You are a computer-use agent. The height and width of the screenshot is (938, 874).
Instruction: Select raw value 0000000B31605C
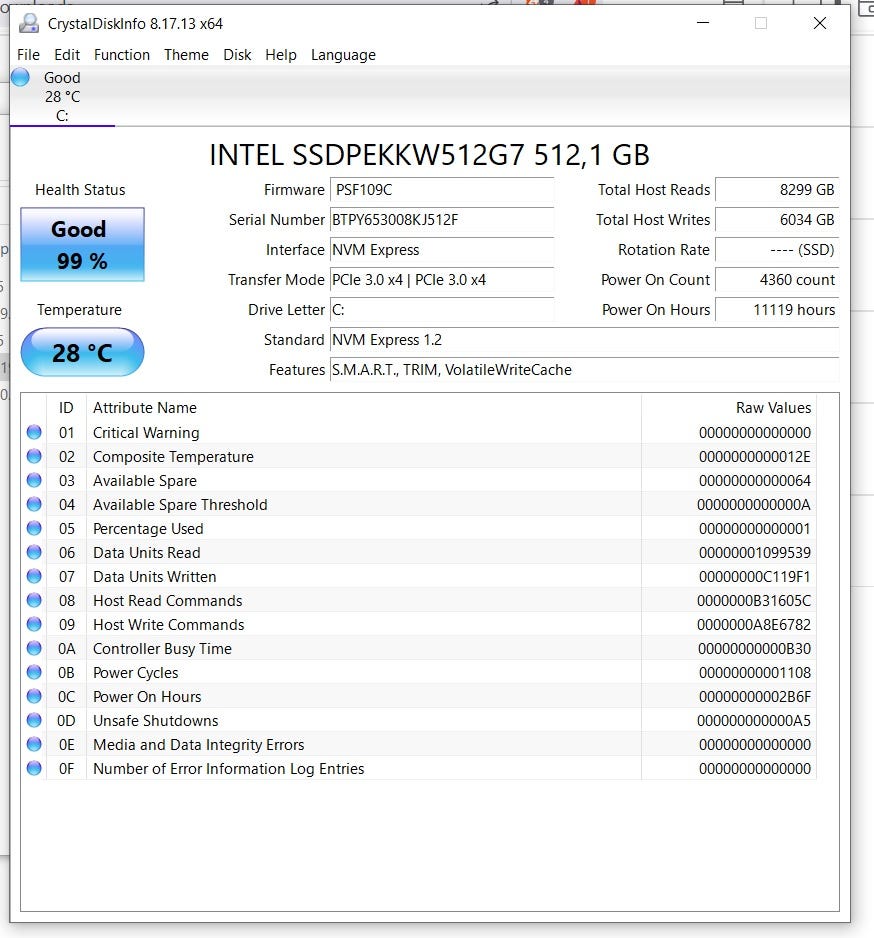[754, 600]
